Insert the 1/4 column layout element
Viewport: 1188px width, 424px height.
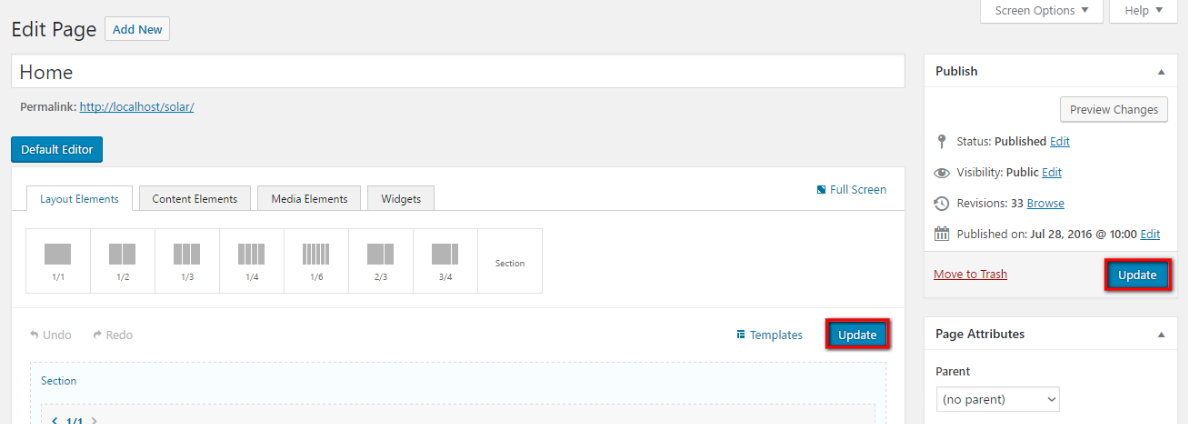[252, 260]
